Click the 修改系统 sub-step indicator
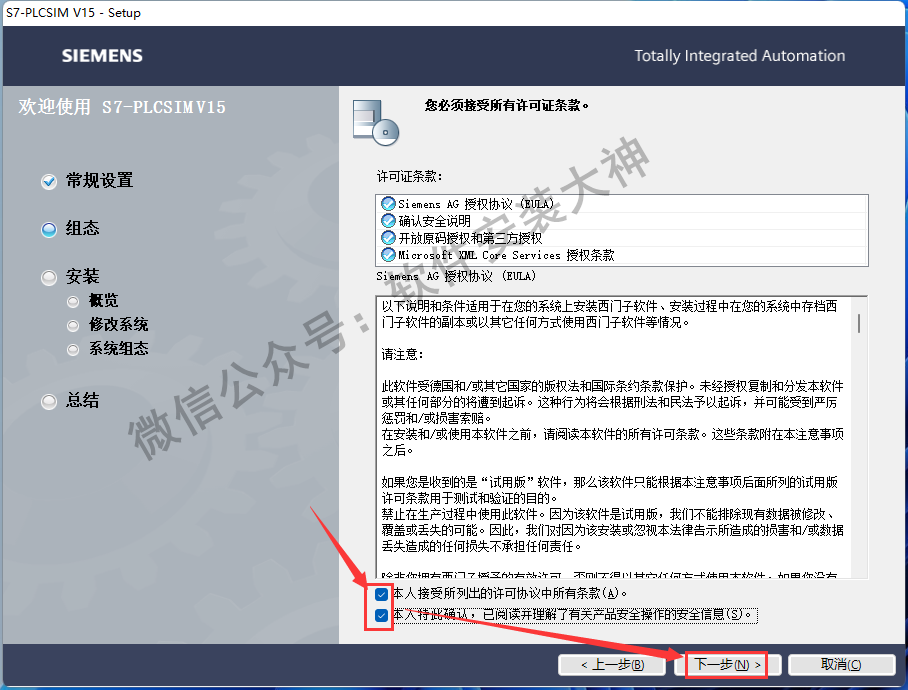The height and width of the screenshot is (690, 908). click(x=73, y=325)
